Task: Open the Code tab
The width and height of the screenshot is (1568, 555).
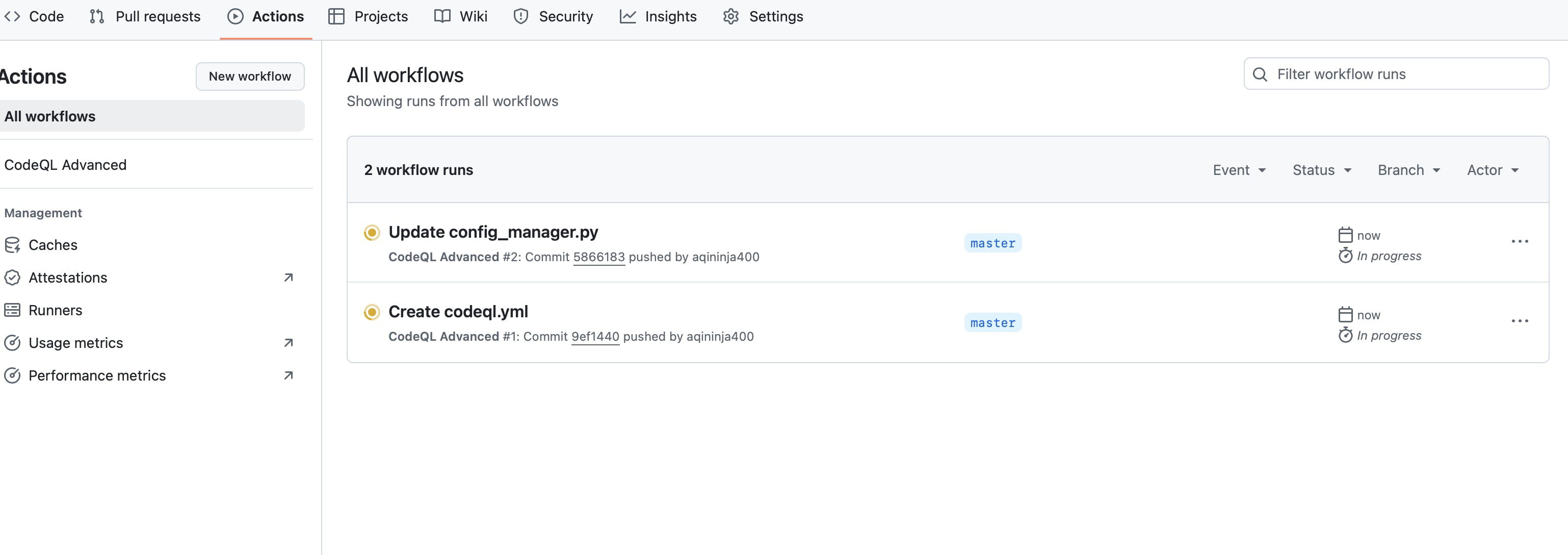Action: 34,16
